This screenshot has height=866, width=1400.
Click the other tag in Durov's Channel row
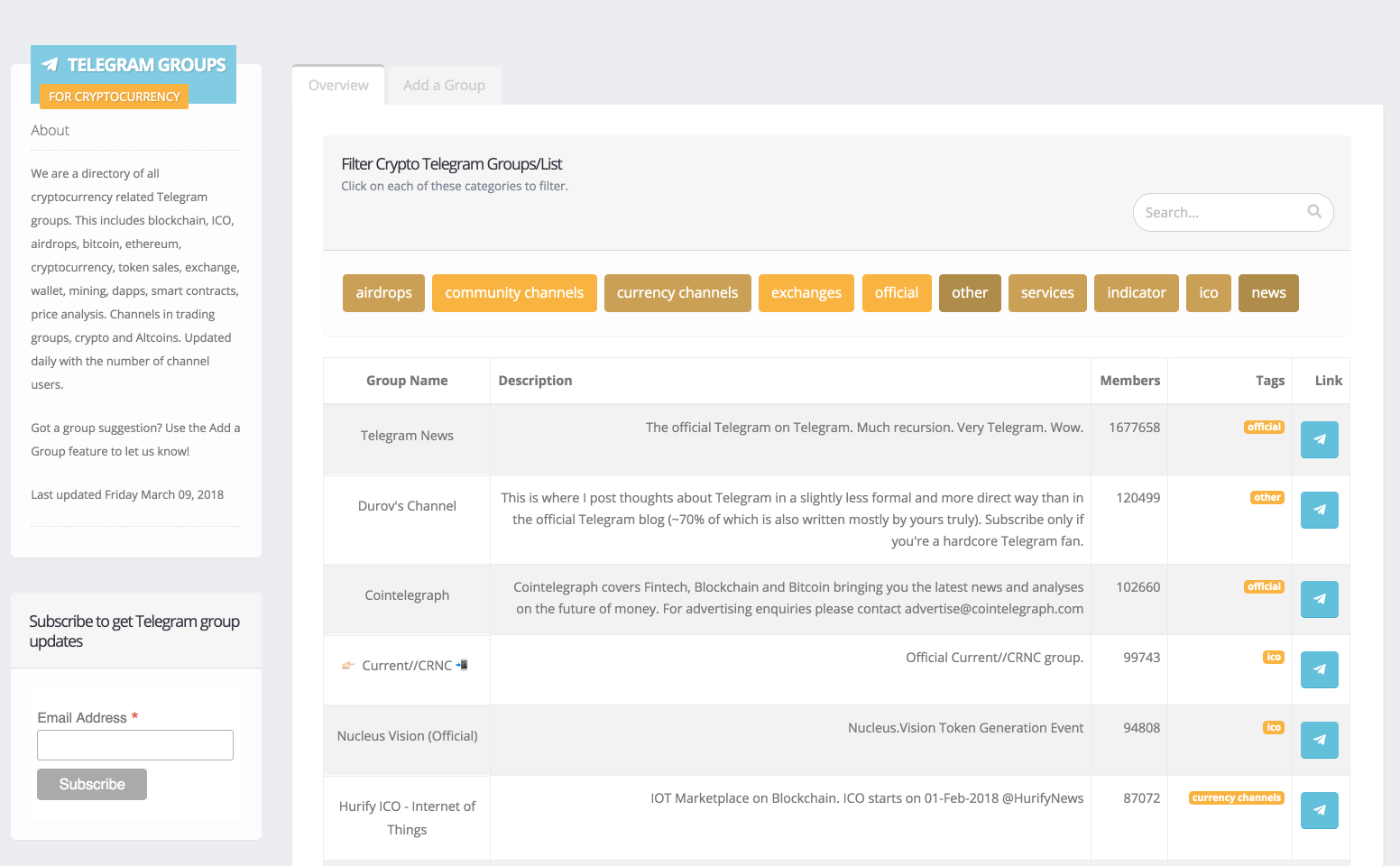point(1267,497)
